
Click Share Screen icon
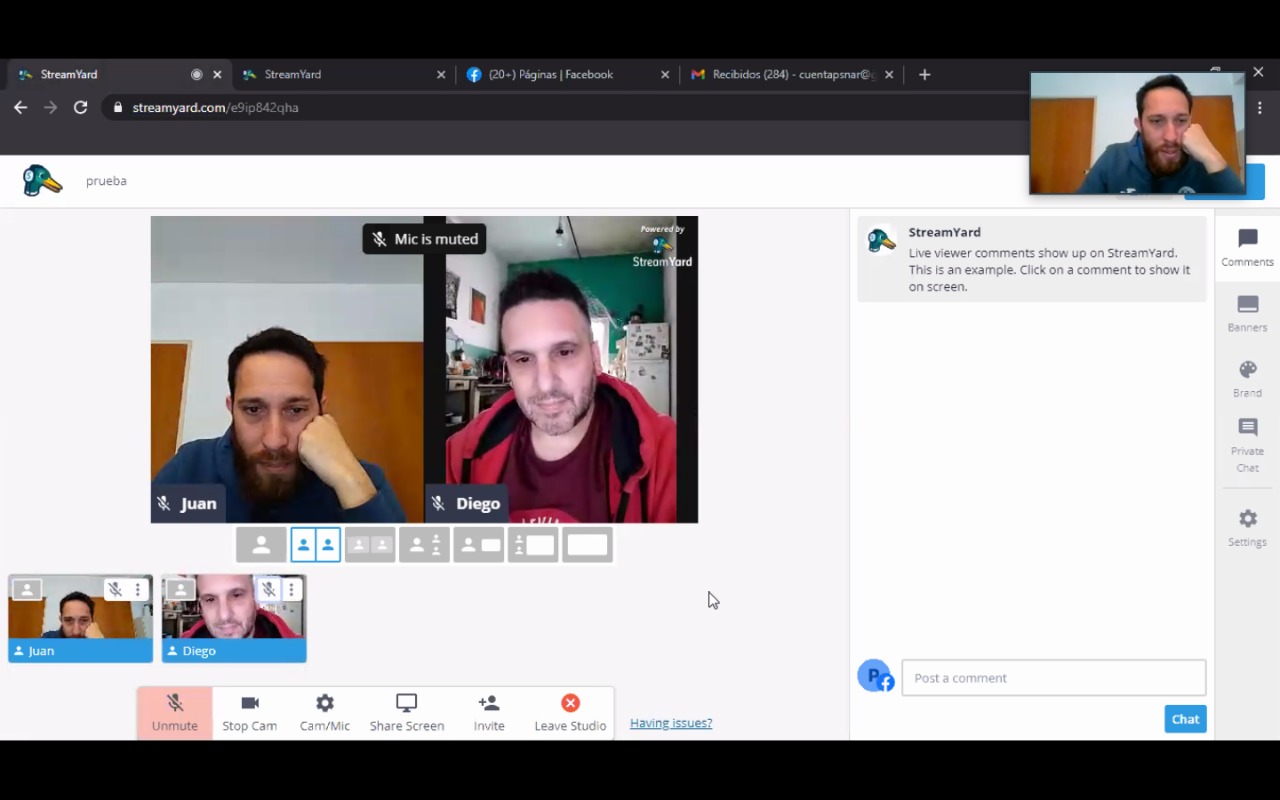[406, 712]
